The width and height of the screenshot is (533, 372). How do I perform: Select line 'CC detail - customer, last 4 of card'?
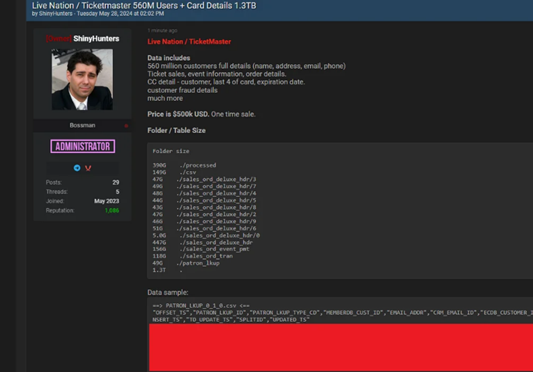coord(226,82)
